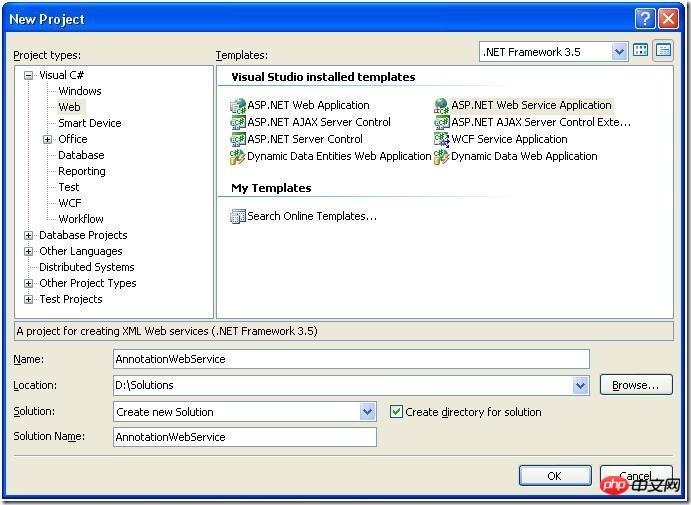Image resolution: width=691 pixels, height=505 pixels.
Task: Select Distributed Systems in project types
Action: [86, 267]
